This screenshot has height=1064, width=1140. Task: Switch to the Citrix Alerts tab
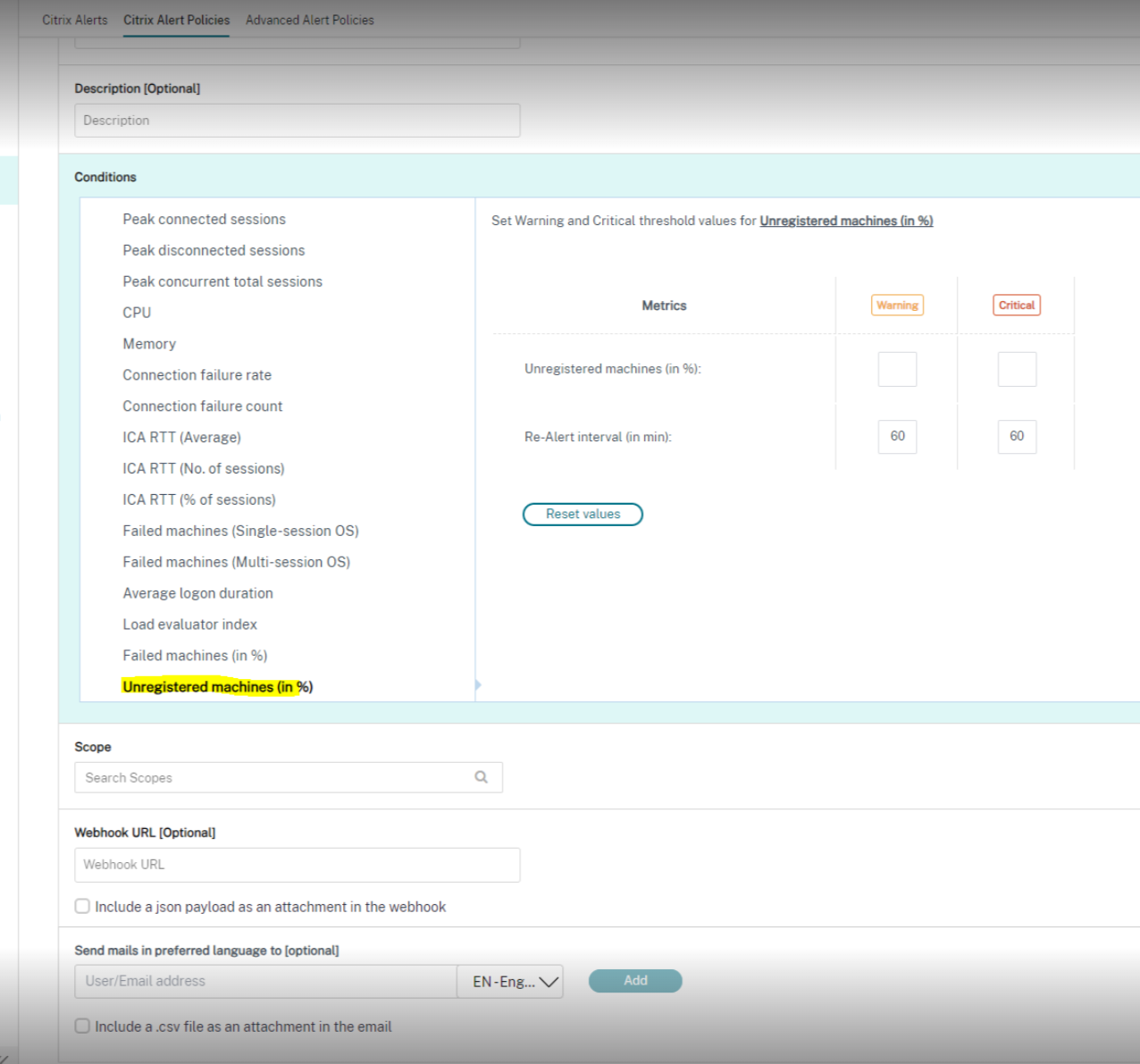(x=75, y=20)
